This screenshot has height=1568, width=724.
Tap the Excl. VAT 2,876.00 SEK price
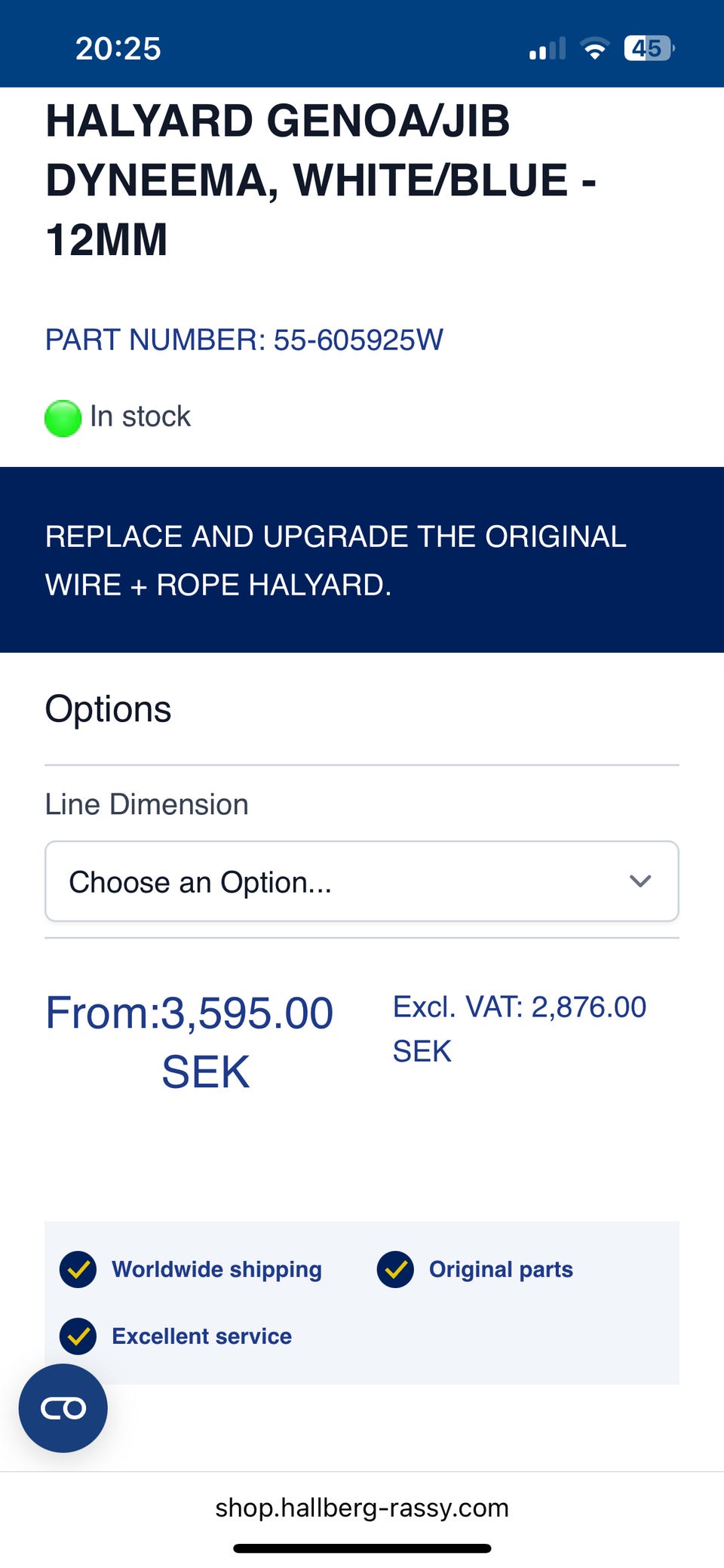tap(519, 1028)
